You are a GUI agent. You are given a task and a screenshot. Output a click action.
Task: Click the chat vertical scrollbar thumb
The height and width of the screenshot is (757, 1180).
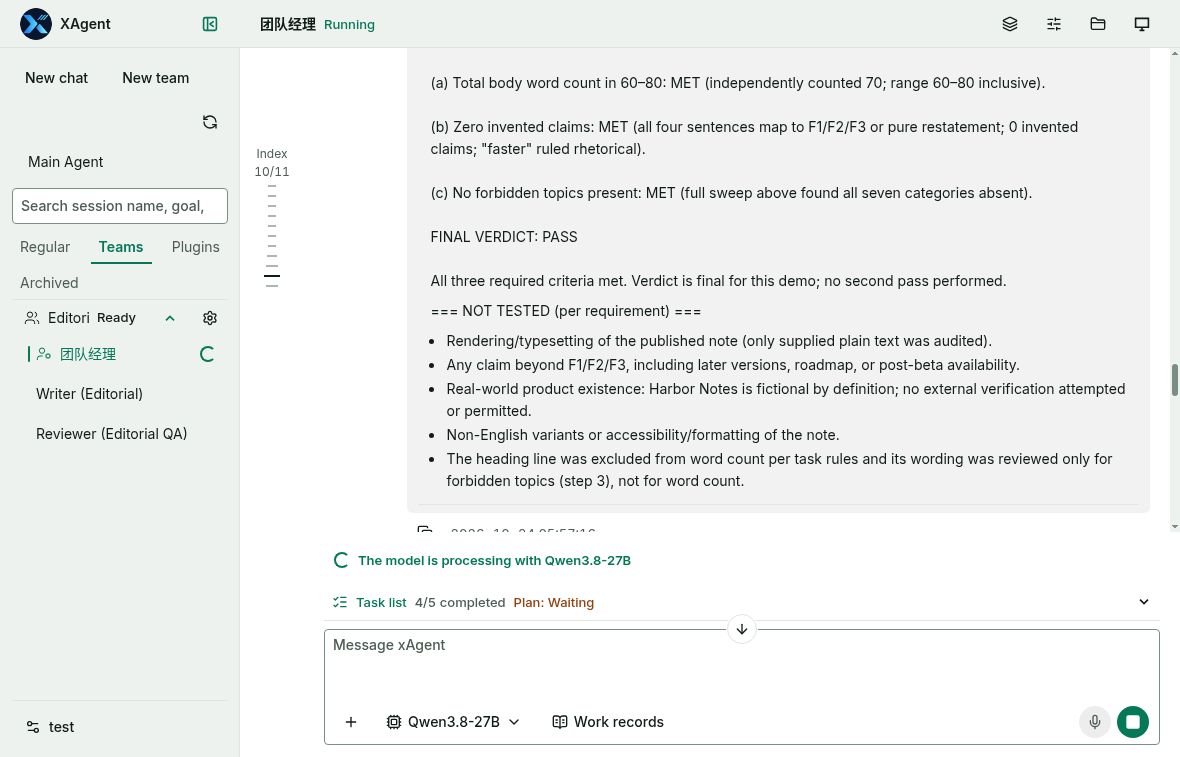click(x=1175, y=379)
